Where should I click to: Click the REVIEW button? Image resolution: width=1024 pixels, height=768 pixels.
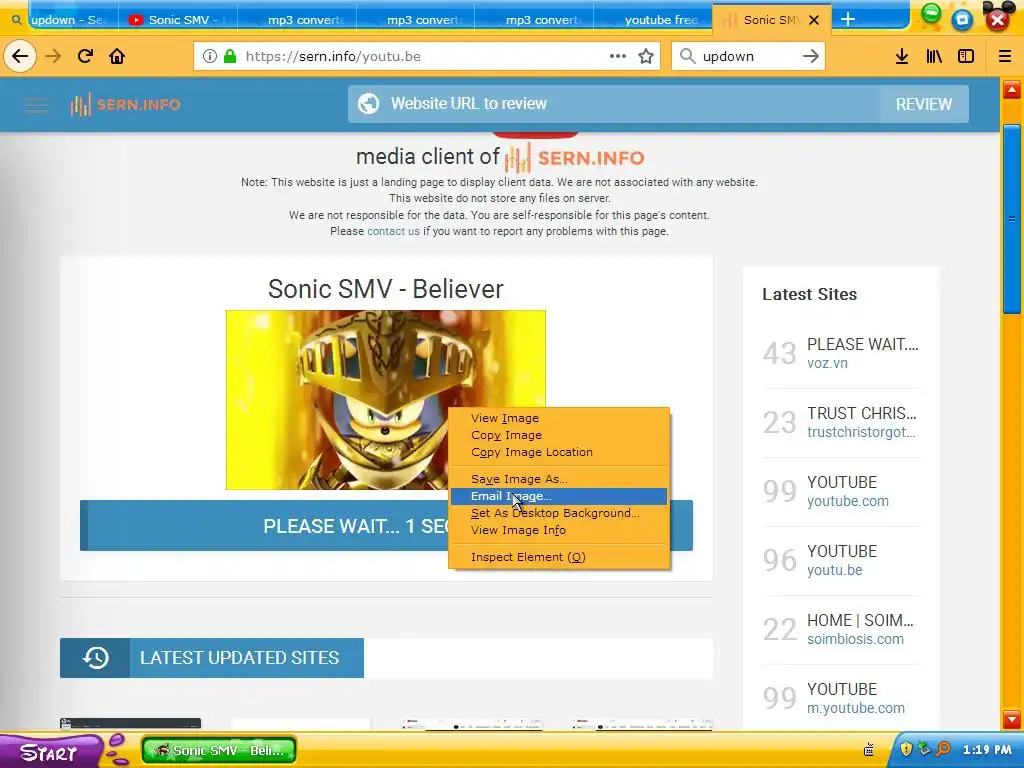point(923,104)
